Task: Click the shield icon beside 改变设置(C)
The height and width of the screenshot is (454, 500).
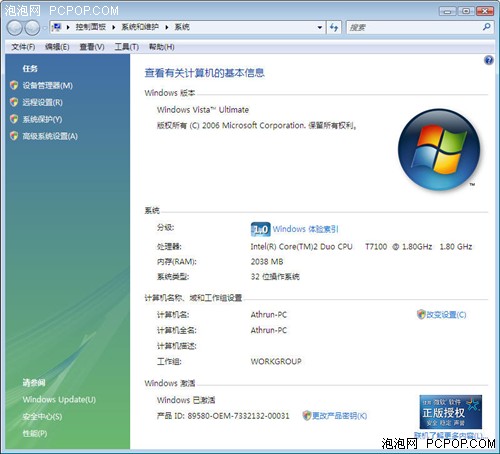Action: (x=421, y=314)
